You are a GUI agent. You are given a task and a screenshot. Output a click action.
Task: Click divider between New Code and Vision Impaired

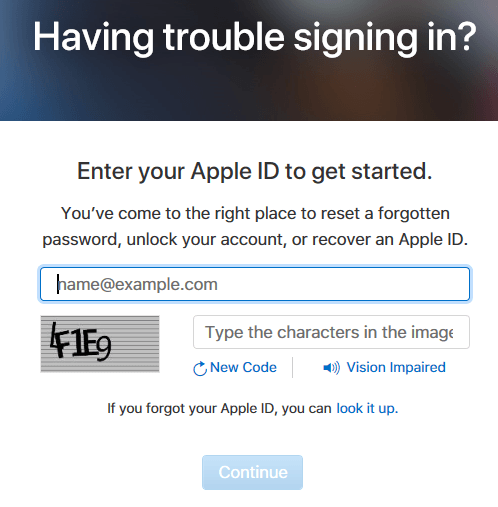(x=292, y=367)
